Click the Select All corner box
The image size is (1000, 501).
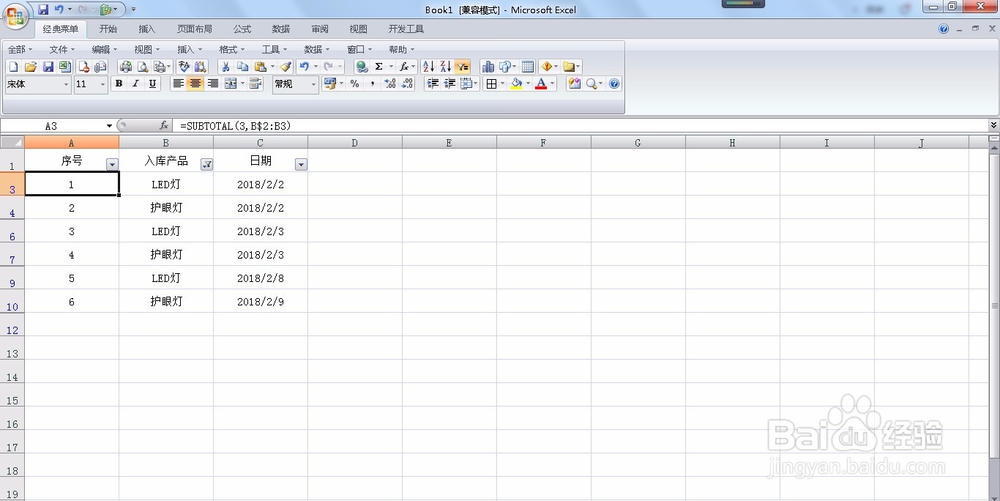(12, 143)
